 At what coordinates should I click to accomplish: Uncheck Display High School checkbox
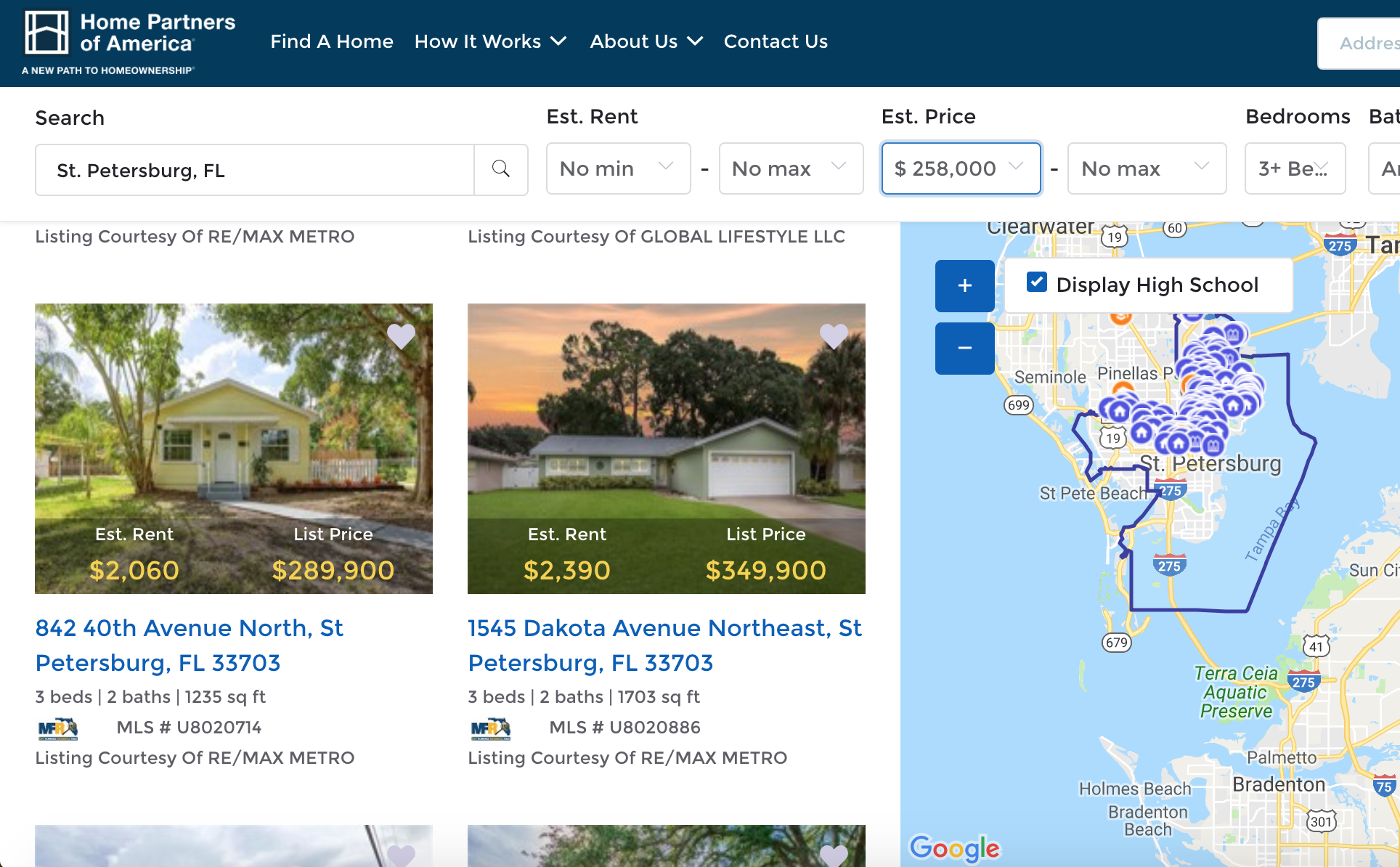pyautogui.click(x=1037, y=282)
